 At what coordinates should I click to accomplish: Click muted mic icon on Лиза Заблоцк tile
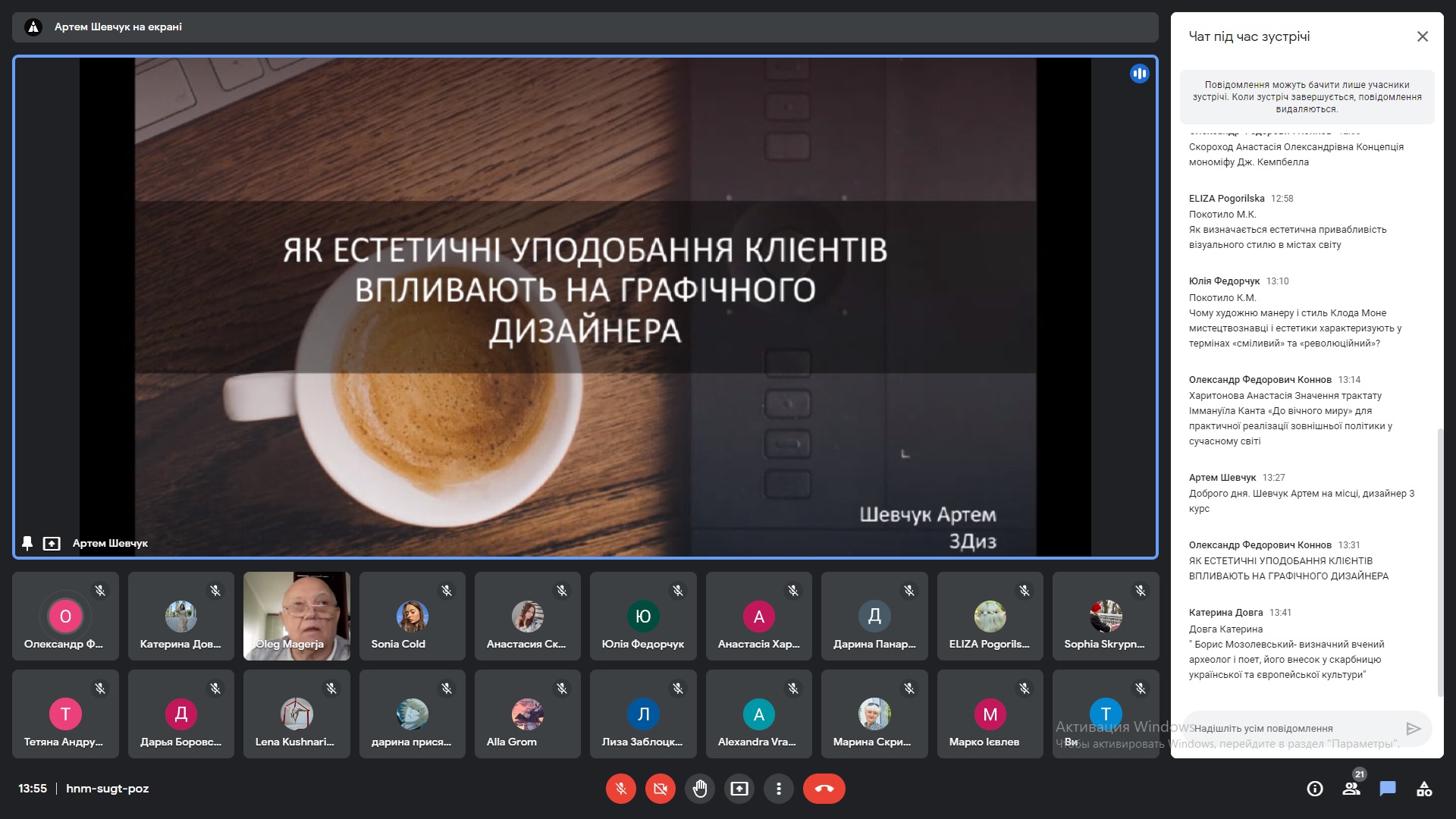click(678, 688)
